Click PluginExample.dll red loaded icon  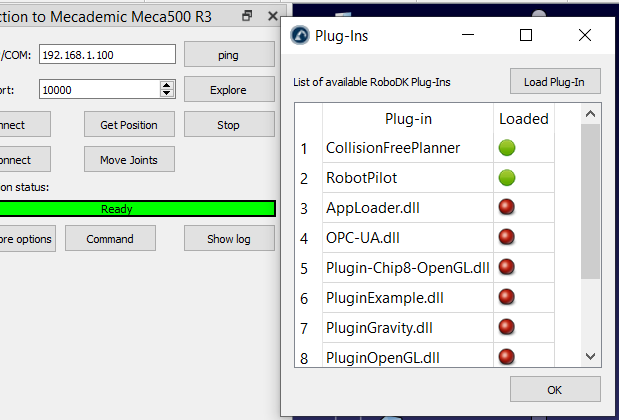tap(507, 297)
